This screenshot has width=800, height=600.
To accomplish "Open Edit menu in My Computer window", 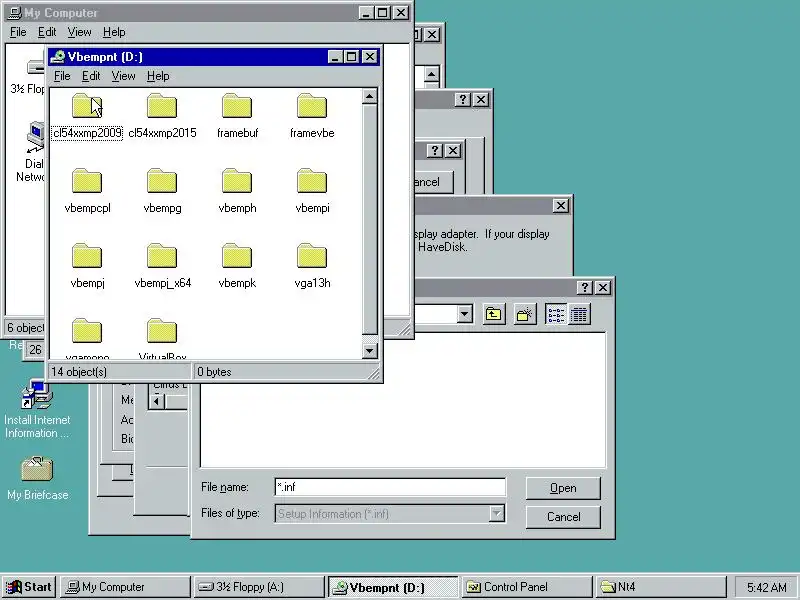I will (x=47, y=32).
